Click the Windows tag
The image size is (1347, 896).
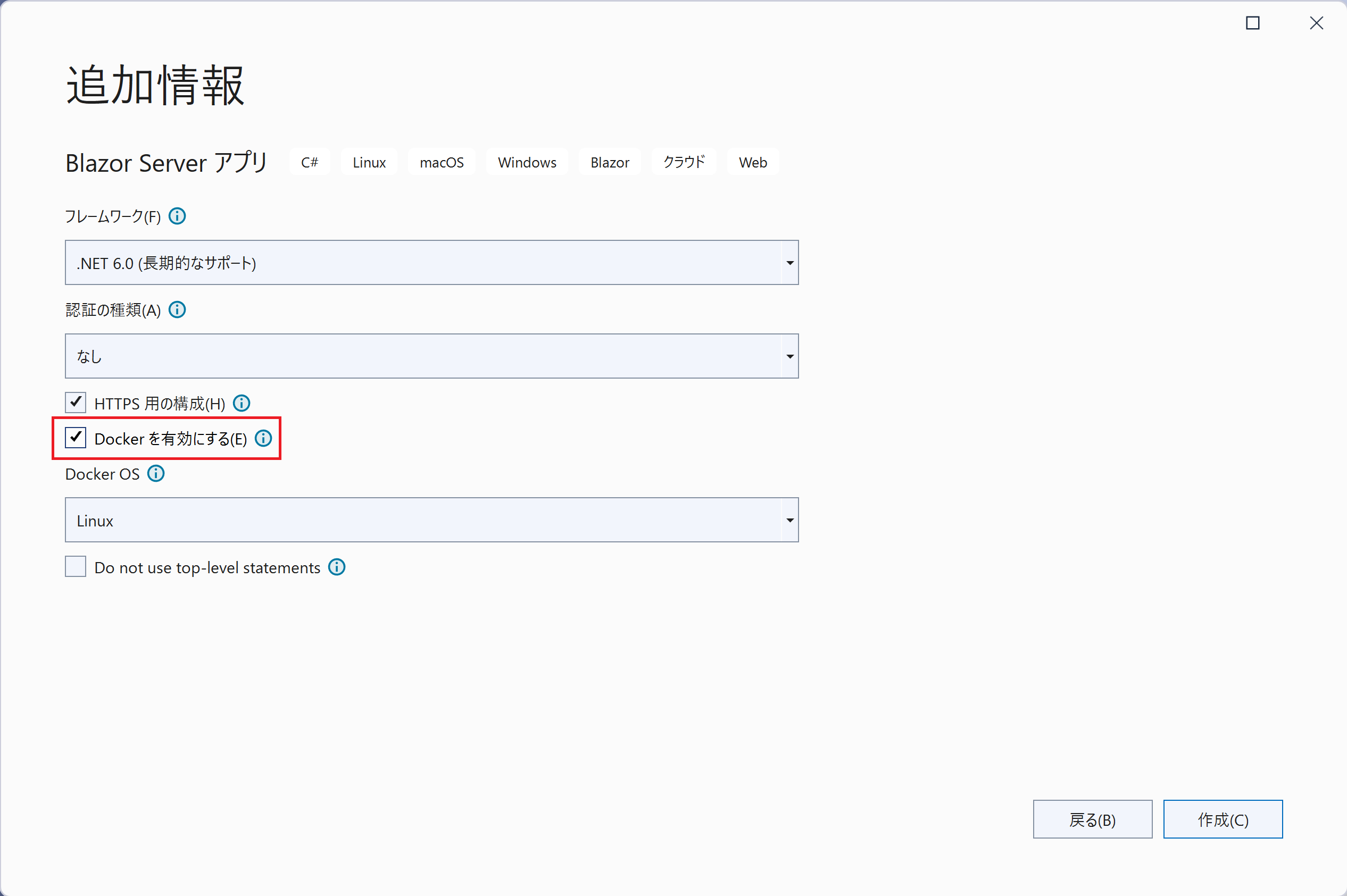527,162
